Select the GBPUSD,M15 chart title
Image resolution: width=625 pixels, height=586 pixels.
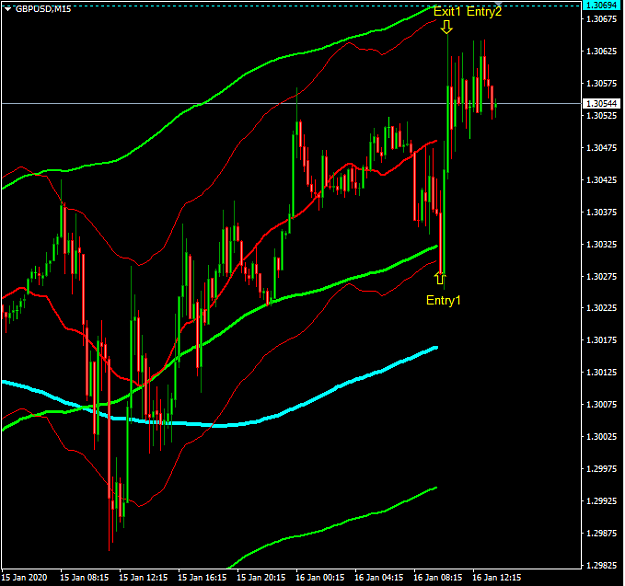pyautogui.click(x=43, y=9)
